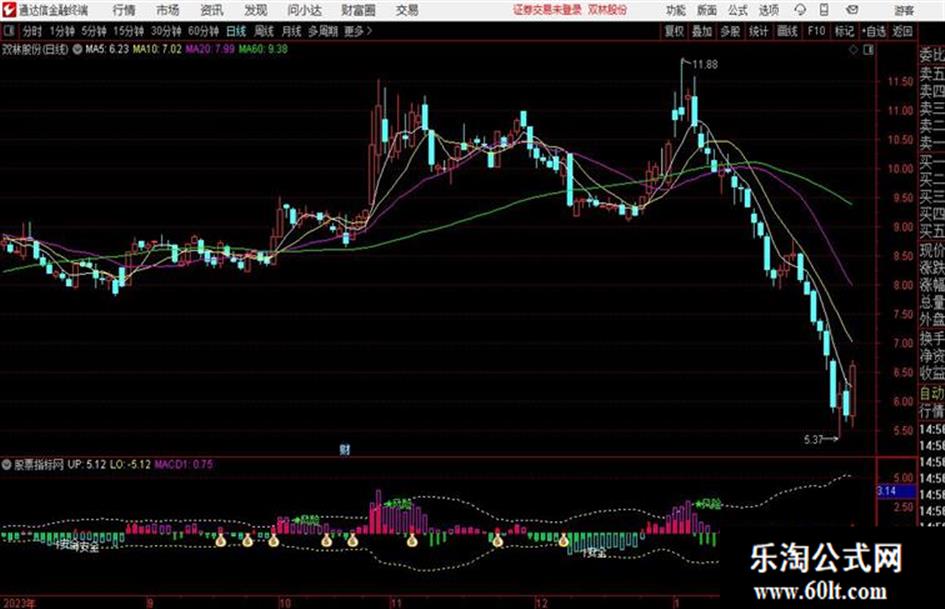Click the MA5: 6.23 indicator value
Image resolution: width=945 pixels, height=609 pixels.
pos(107,49)
